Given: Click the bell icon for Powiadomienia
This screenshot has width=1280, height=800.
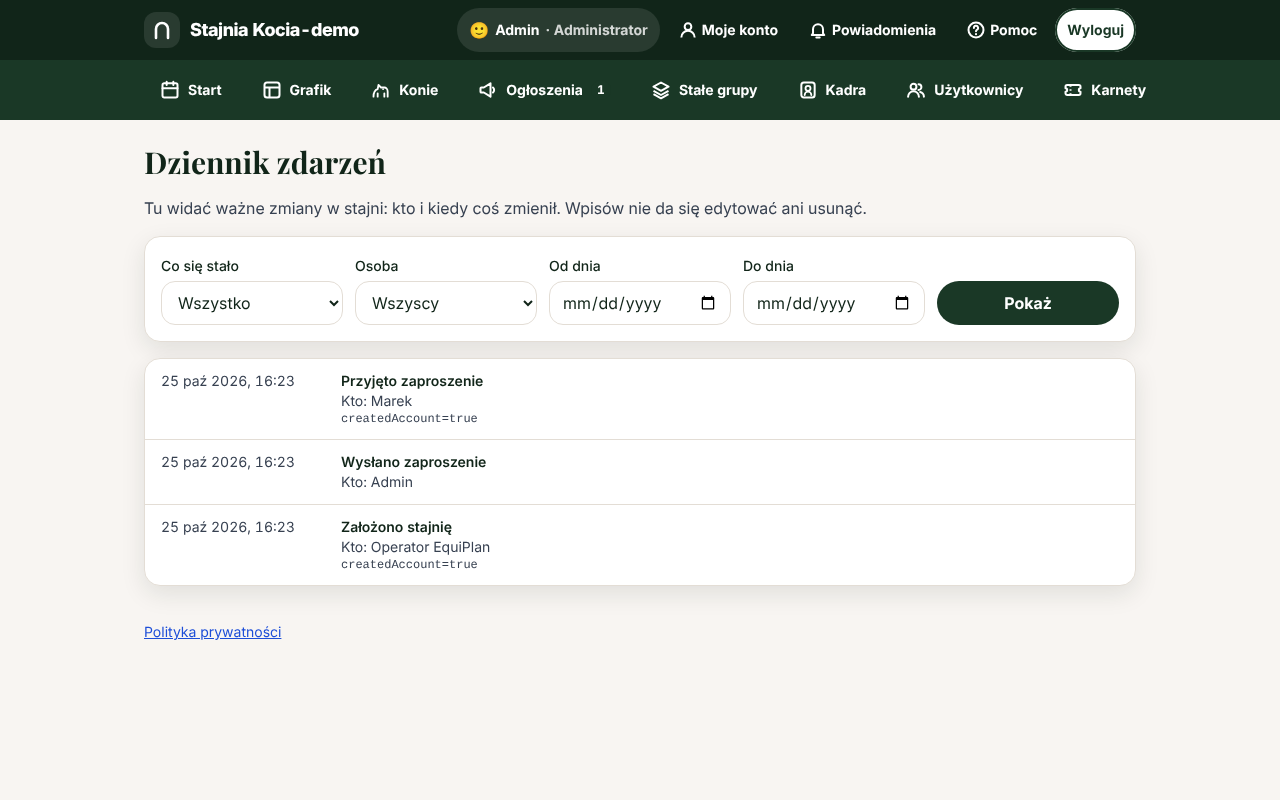Looking at the screenshot, I should coord(818,30).
